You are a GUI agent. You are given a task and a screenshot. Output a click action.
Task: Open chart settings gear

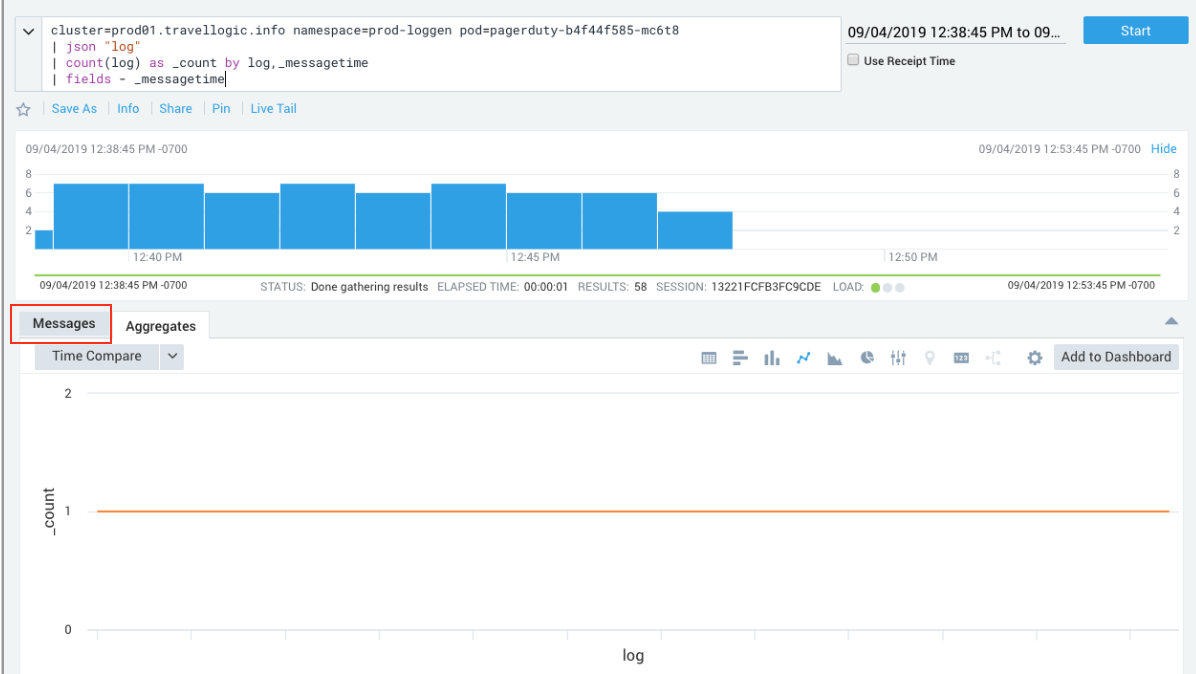[x=1035, y=358]
